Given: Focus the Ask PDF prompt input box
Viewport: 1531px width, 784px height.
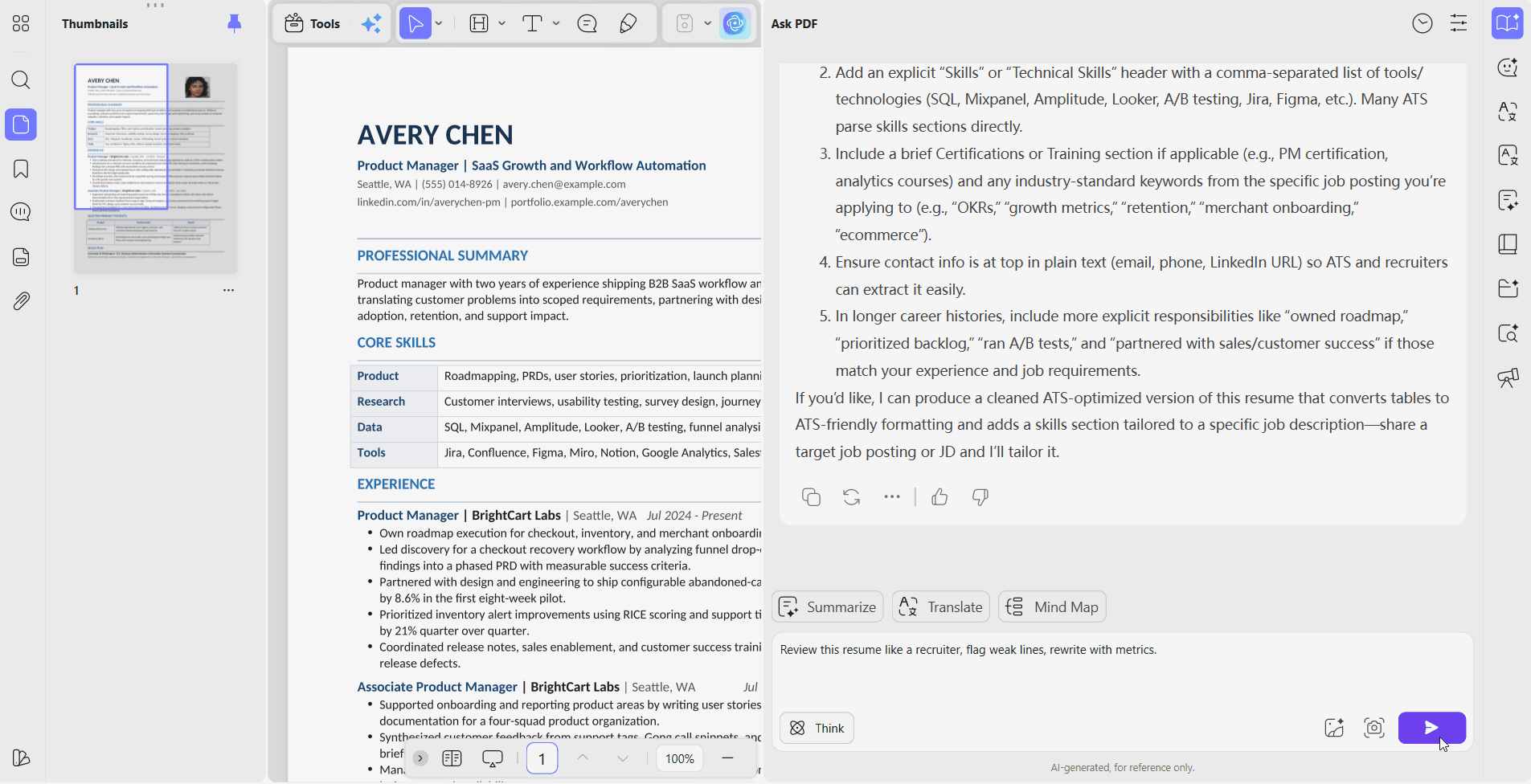Looking at the screenshot, I should coord(1122,671).
